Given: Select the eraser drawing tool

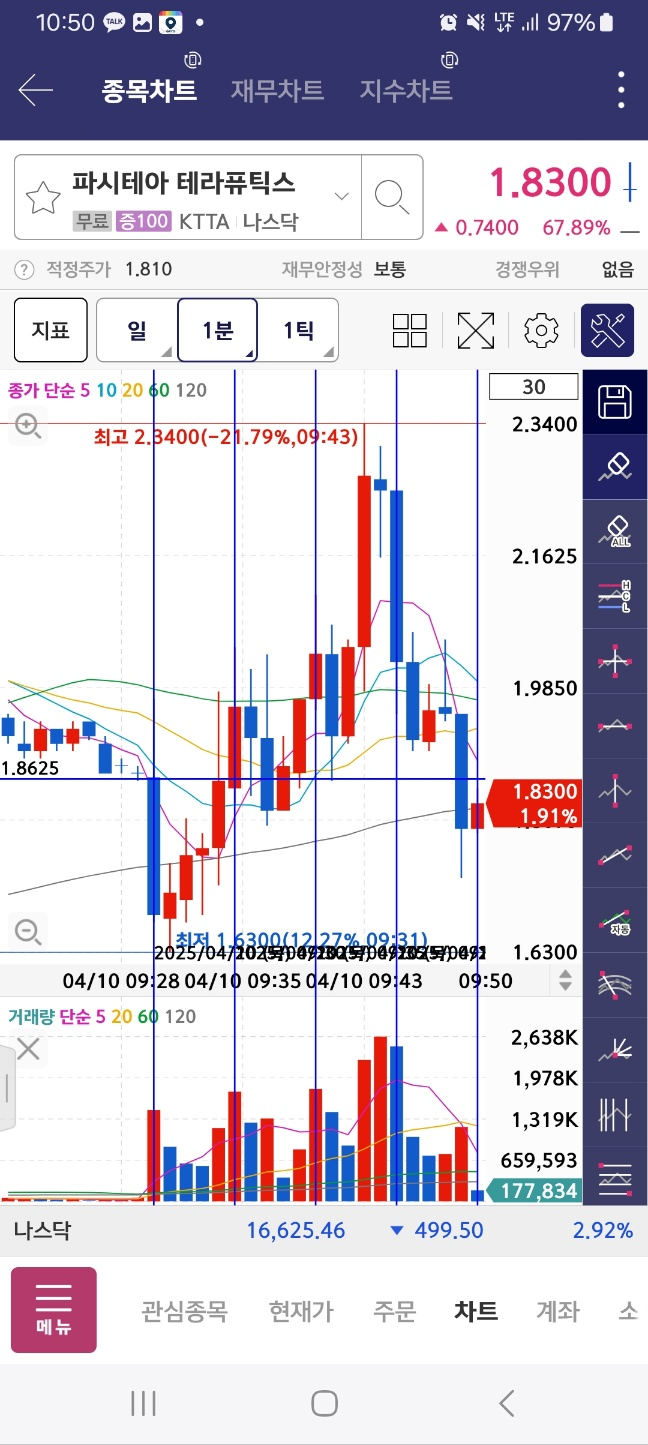Looking at the screenshot, I should tap(614, 468).
